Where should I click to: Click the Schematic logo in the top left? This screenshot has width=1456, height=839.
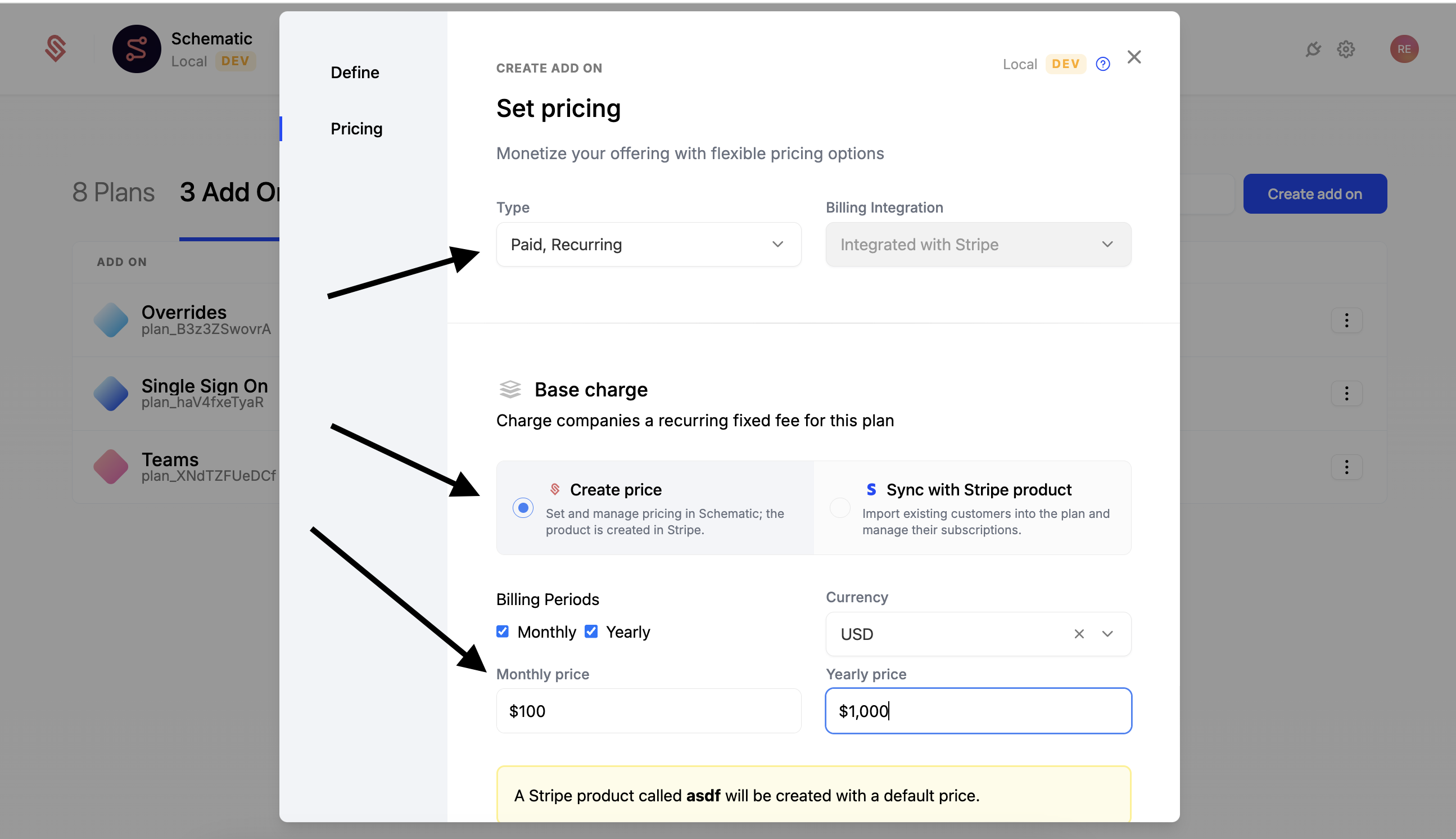(56, 48)
